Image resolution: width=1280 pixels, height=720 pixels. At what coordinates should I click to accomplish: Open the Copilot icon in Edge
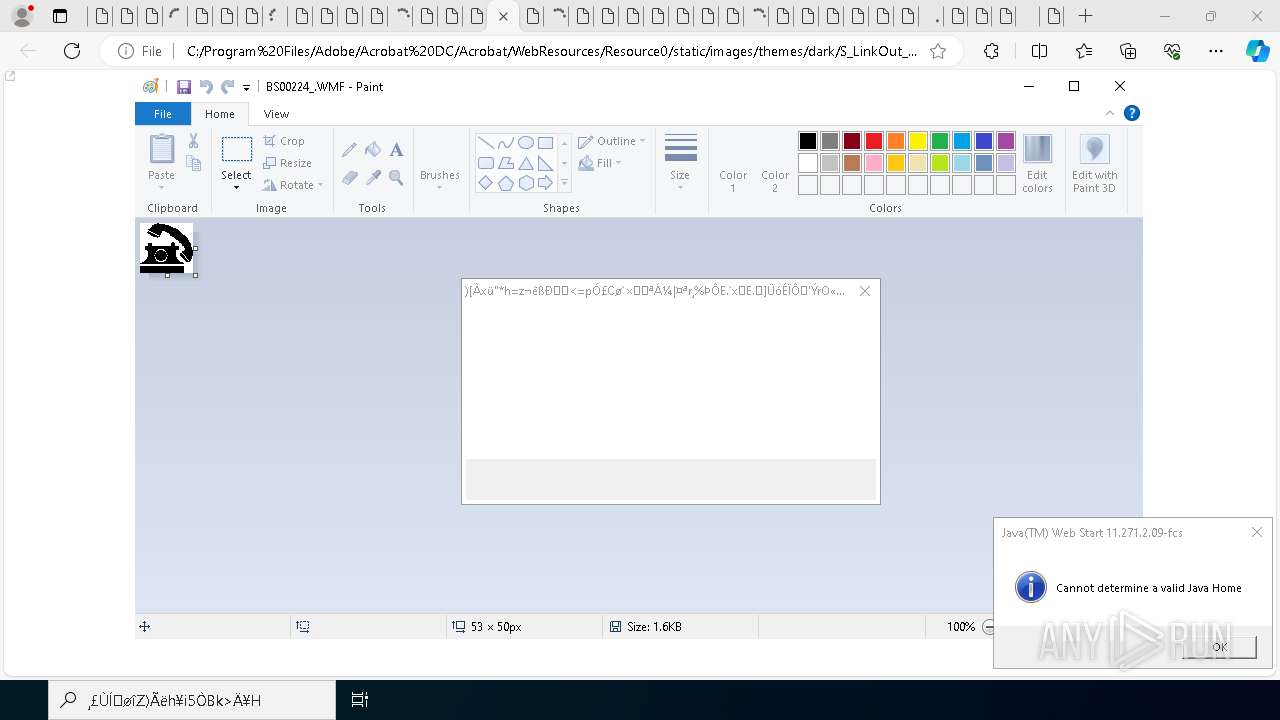tap(1257, 51)
